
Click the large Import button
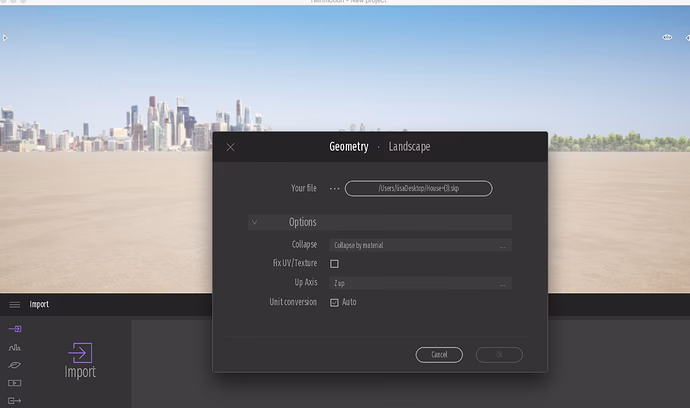(80, 360)
